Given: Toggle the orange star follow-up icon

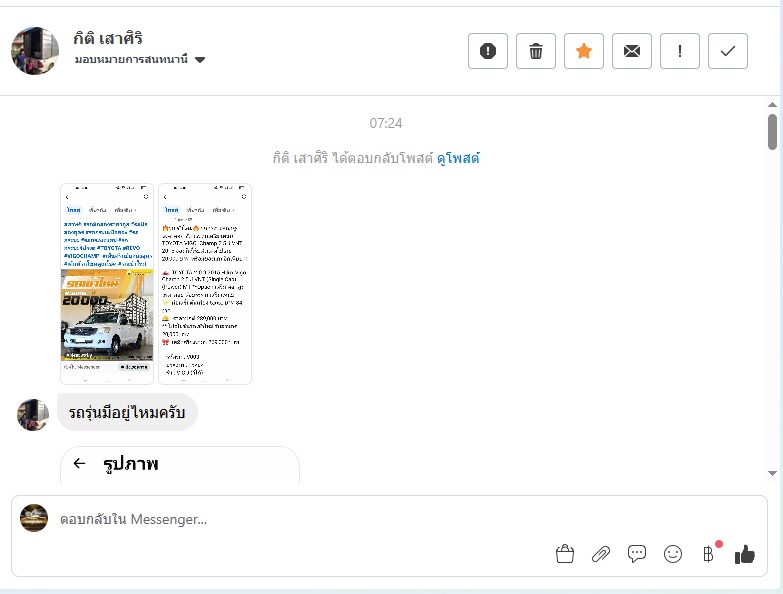Looking at the screenshot, I should click(584, 51).
